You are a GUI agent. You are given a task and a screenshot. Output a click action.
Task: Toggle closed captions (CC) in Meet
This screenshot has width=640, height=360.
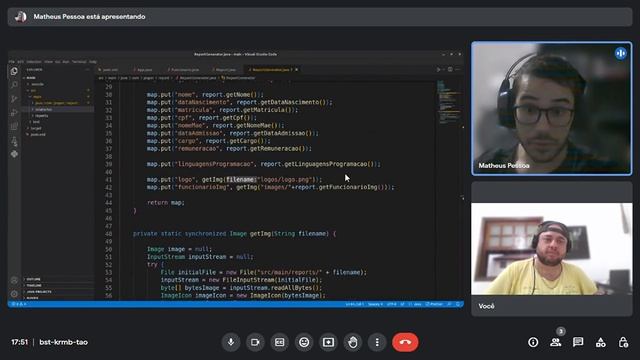click(x=280, y=342)
